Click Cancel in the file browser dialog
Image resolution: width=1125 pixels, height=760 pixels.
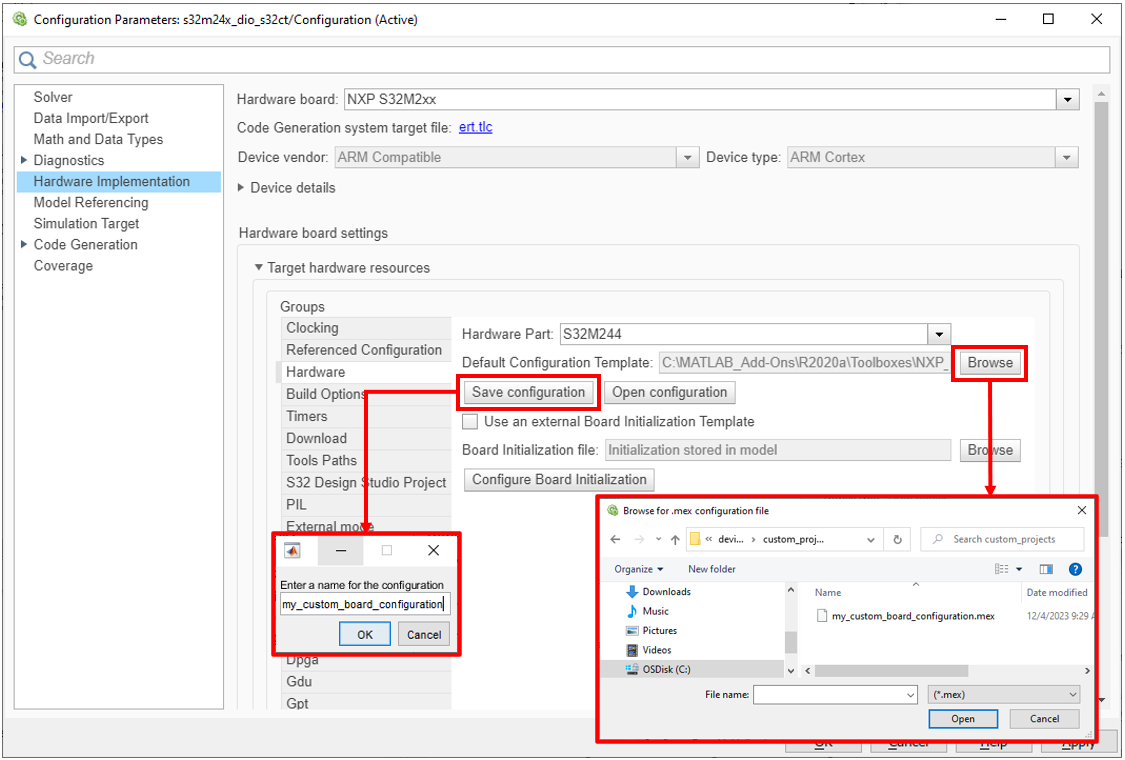1044,718
